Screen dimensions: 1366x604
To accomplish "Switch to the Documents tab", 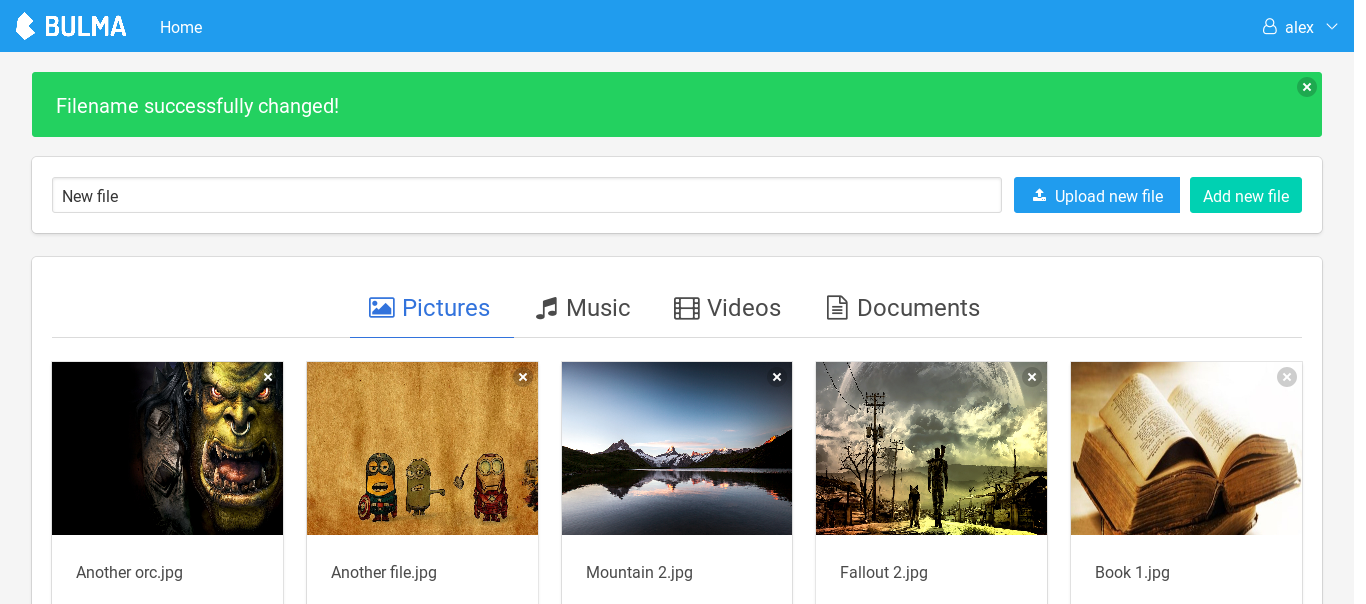I will [903, 307].
